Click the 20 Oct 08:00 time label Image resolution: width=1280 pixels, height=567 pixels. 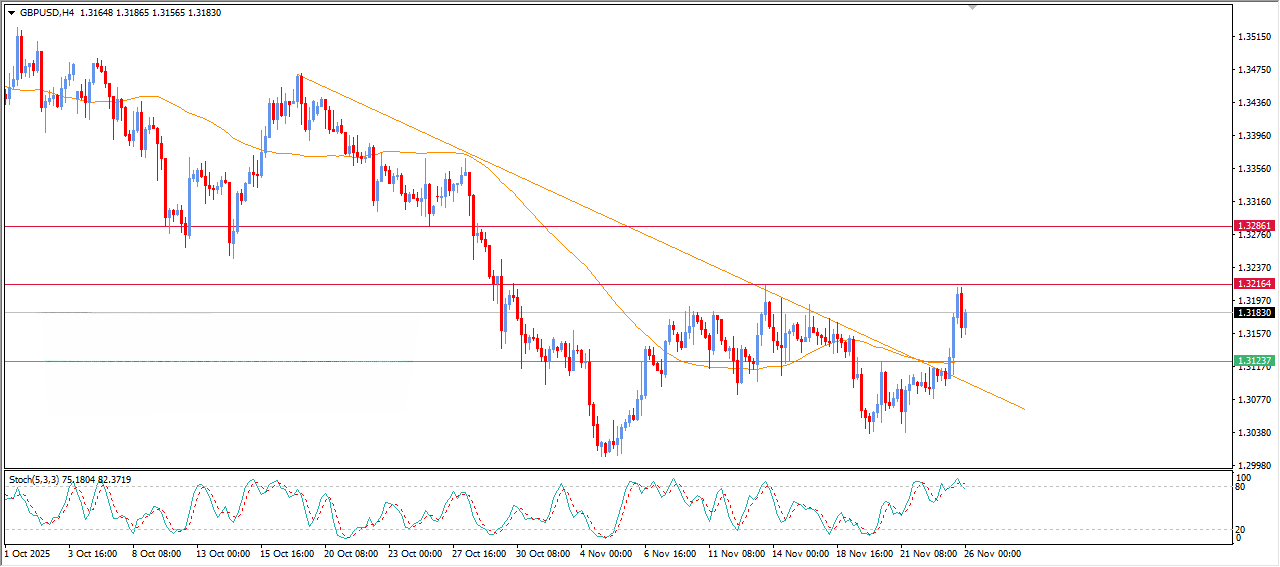(x=350, y=553)
